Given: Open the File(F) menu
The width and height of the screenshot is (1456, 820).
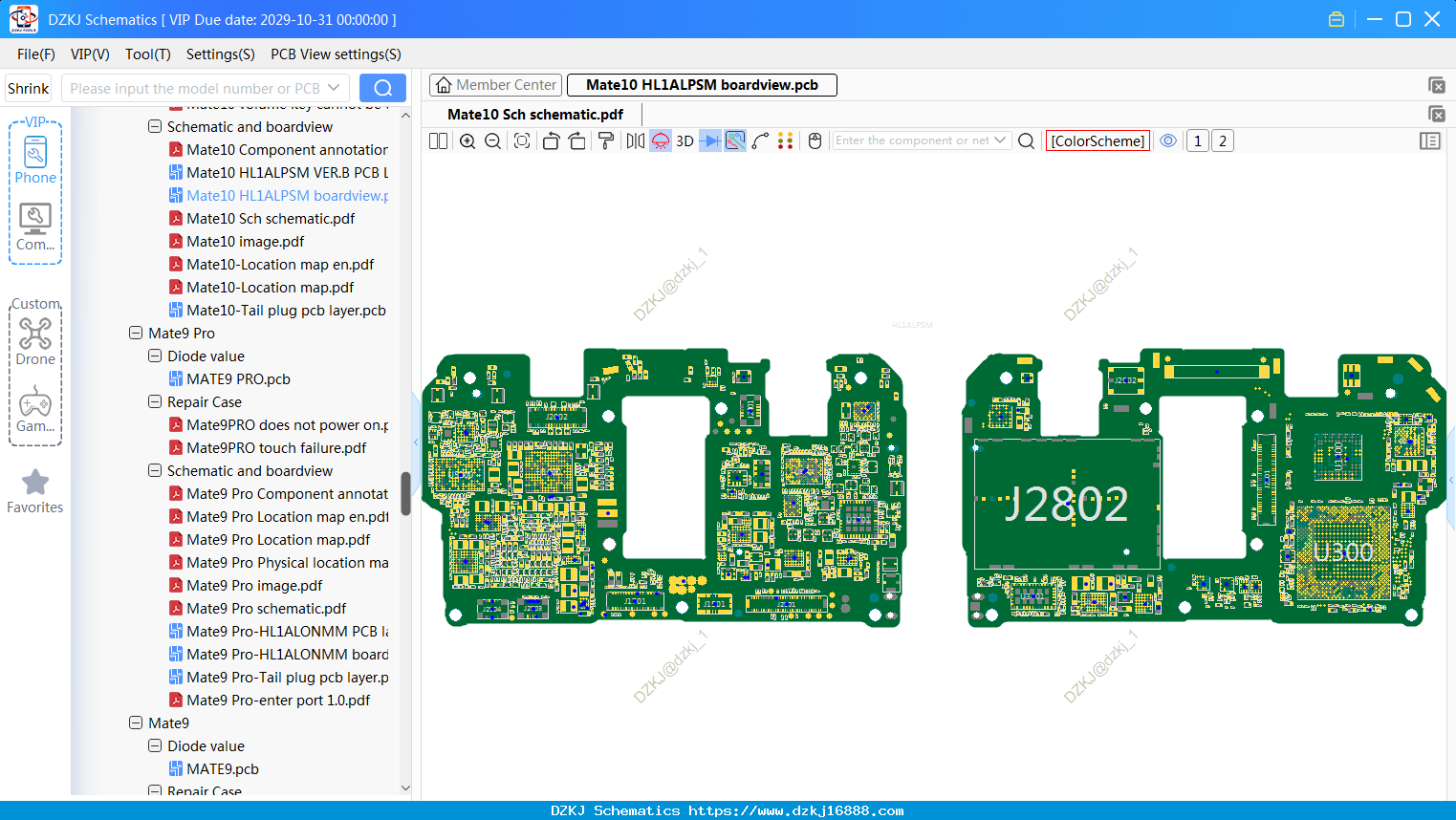Looking at the screenshot, I should click(36, 54).
